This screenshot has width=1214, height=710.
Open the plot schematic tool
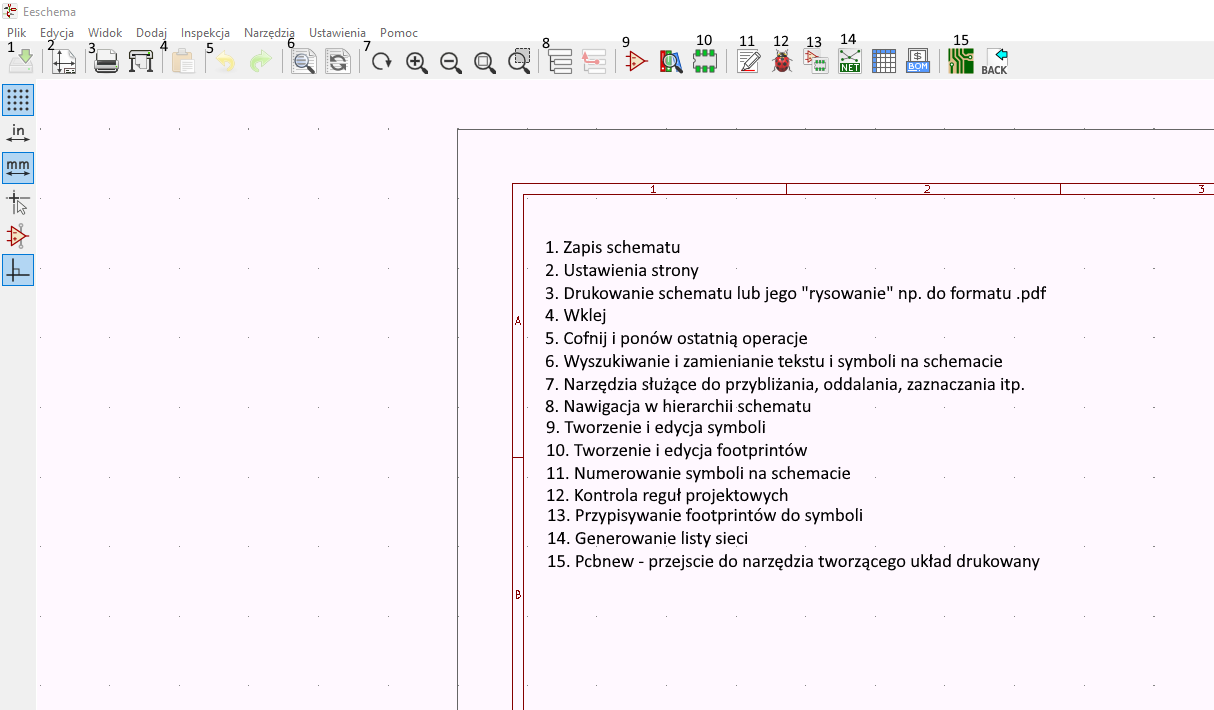click(x=141, y=62)
